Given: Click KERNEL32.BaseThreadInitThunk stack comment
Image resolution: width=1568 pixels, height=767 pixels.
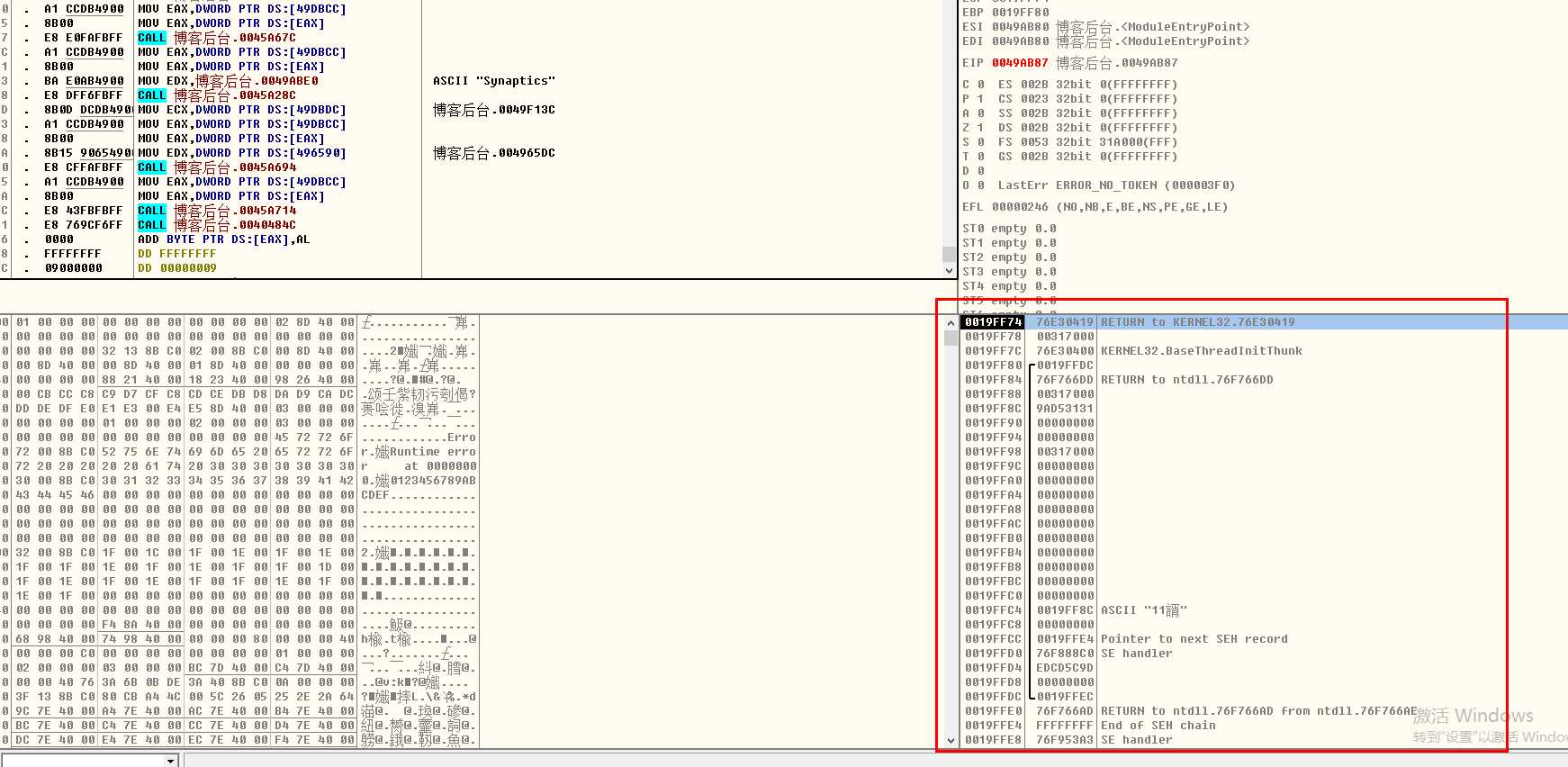Looking at the screenshot, I should tap(1202, 351).
